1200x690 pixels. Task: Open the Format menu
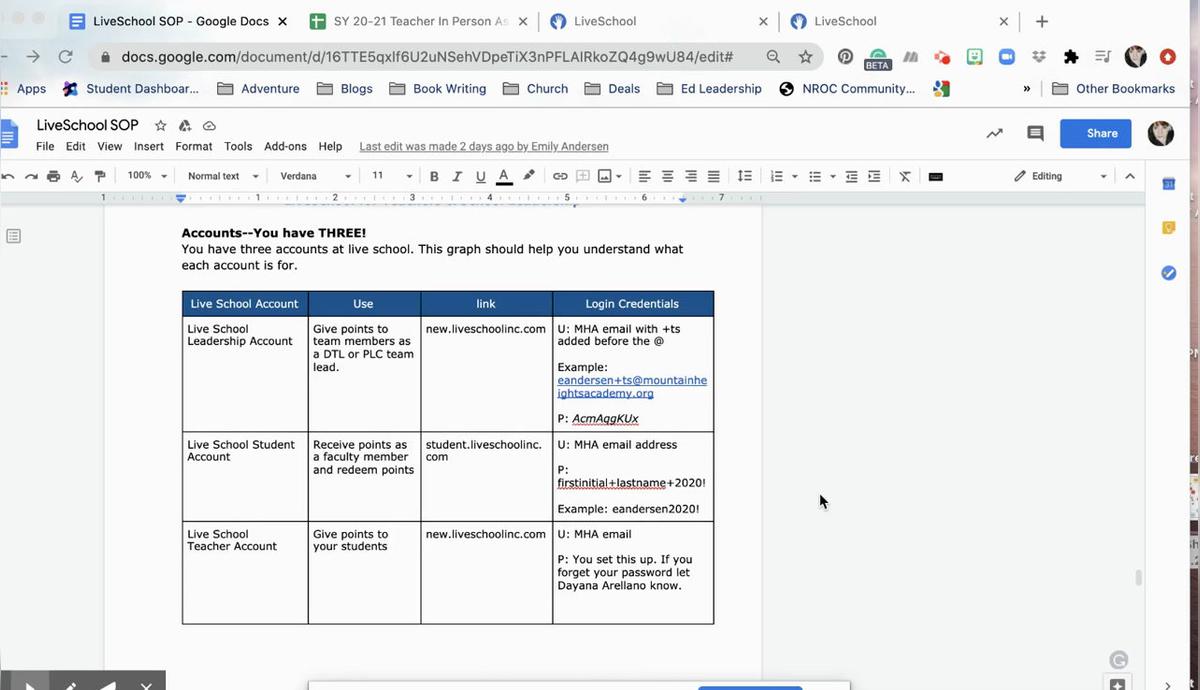(x=194, y=146)
